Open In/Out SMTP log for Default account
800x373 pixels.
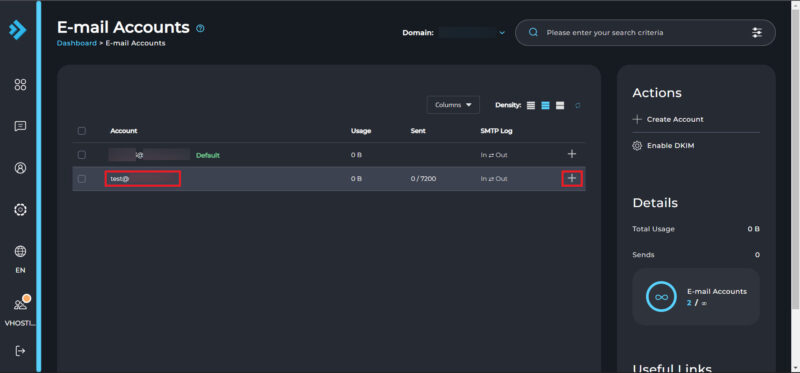[x=494, y=155]
